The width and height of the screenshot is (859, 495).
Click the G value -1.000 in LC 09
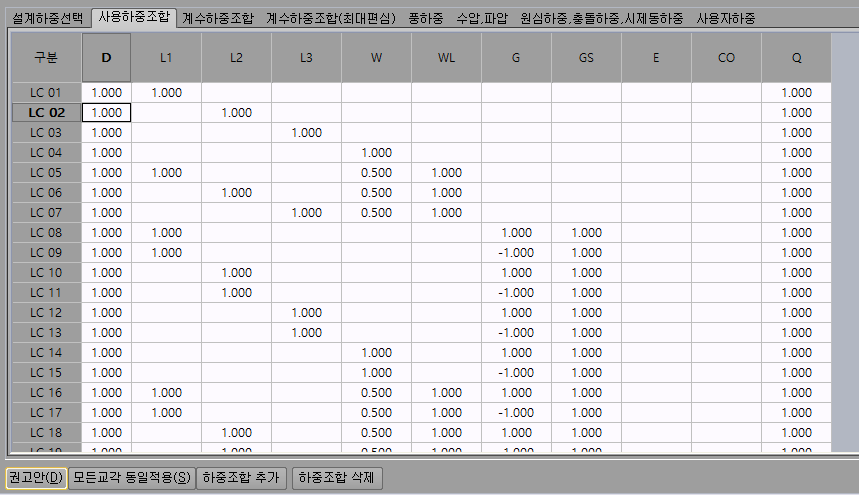(516, 252)
